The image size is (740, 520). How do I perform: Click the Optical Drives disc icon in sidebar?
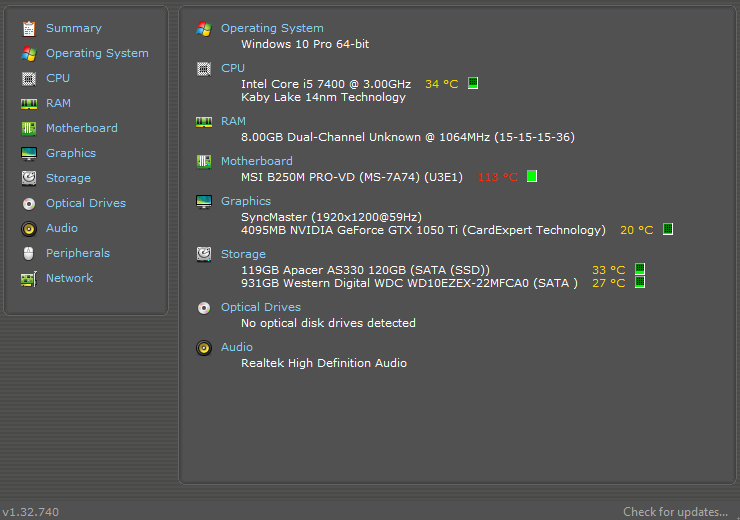(29, 203)
